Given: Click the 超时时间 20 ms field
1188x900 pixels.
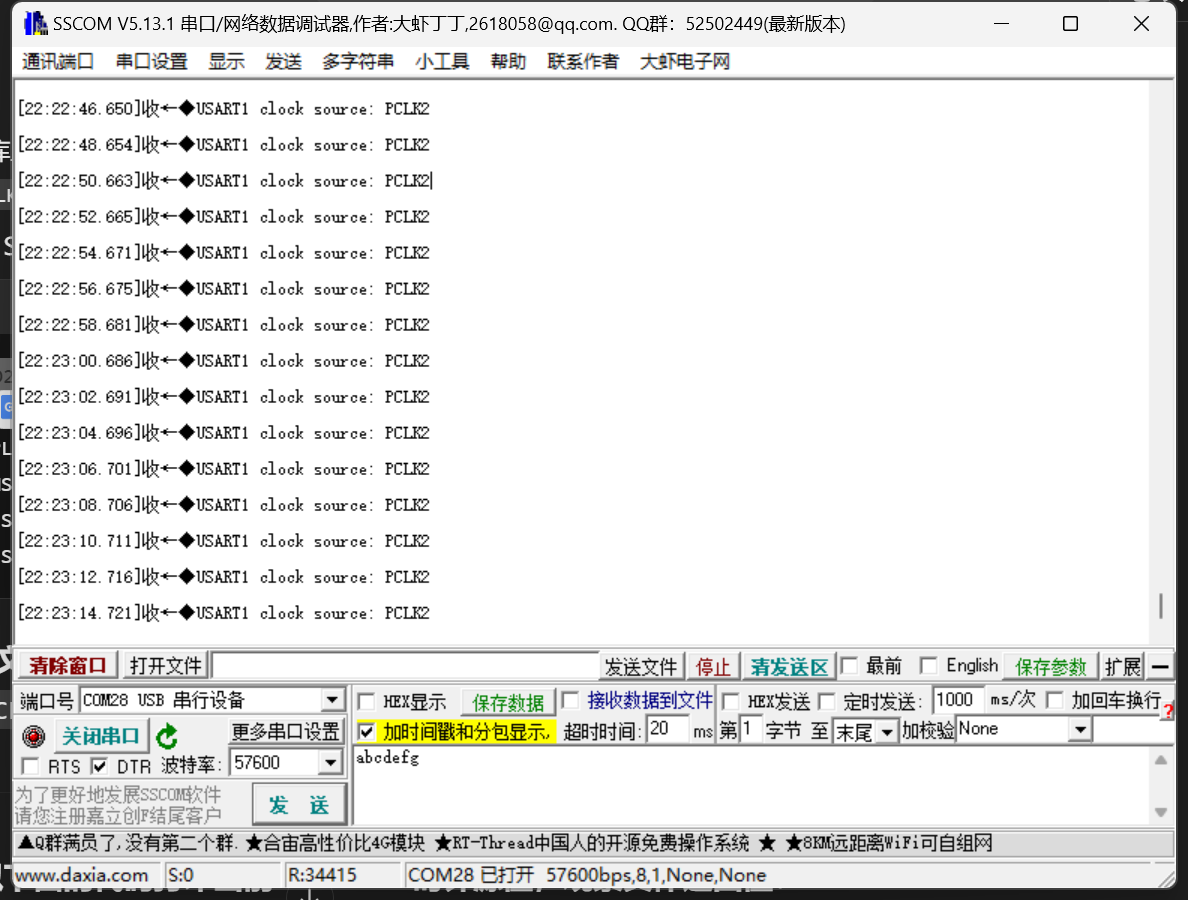Looking at the screenshot, I should (x=667, y=730).
